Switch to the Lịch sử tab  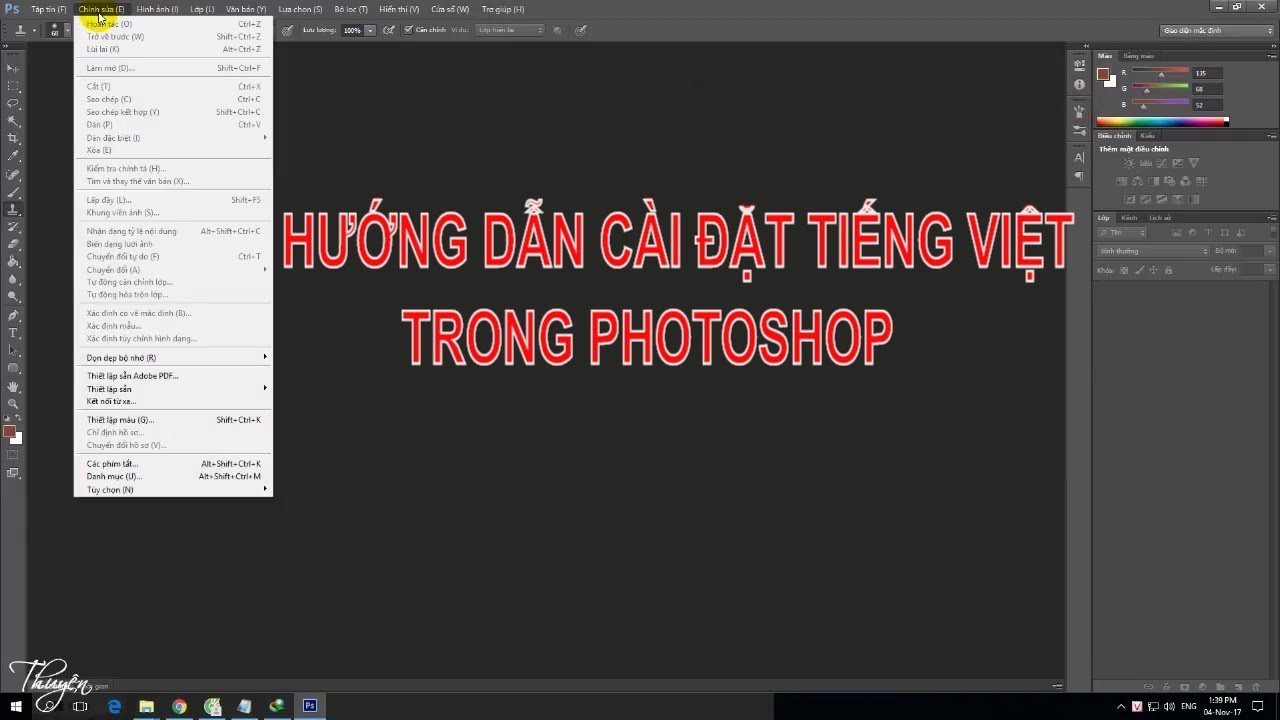(1159, 217)
